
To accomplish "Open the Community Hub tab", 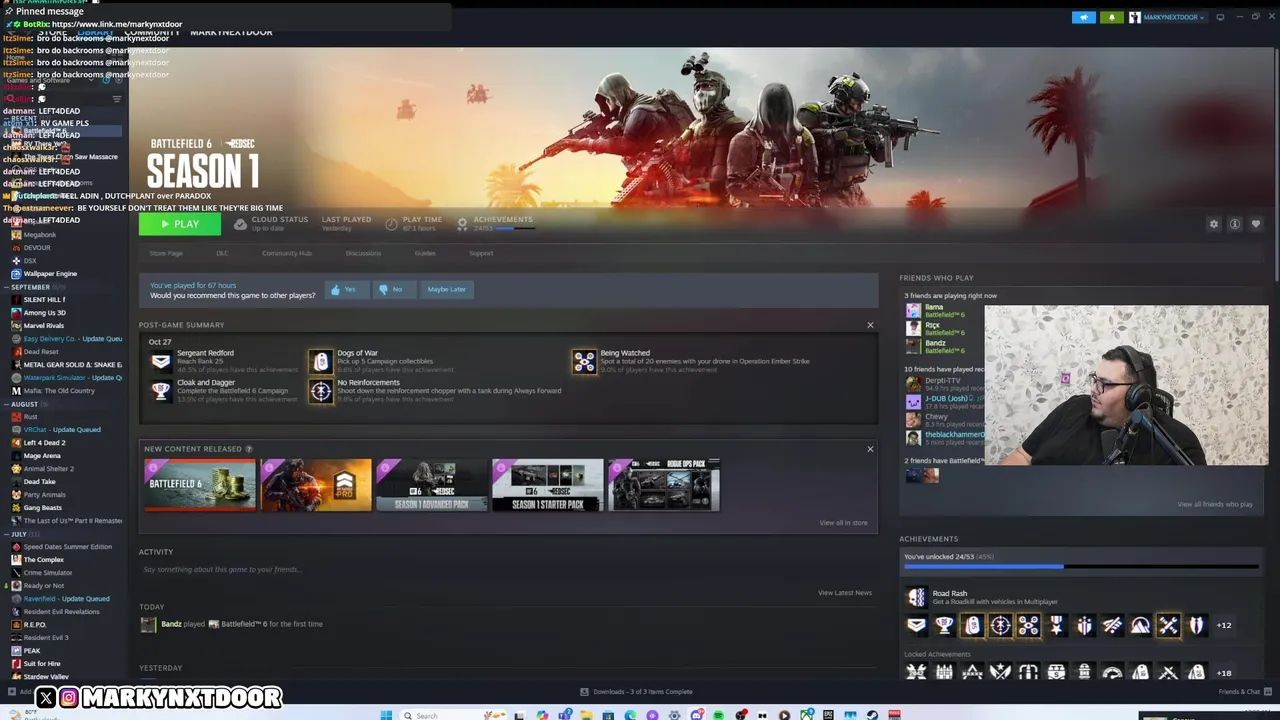I will click(287, 253).
